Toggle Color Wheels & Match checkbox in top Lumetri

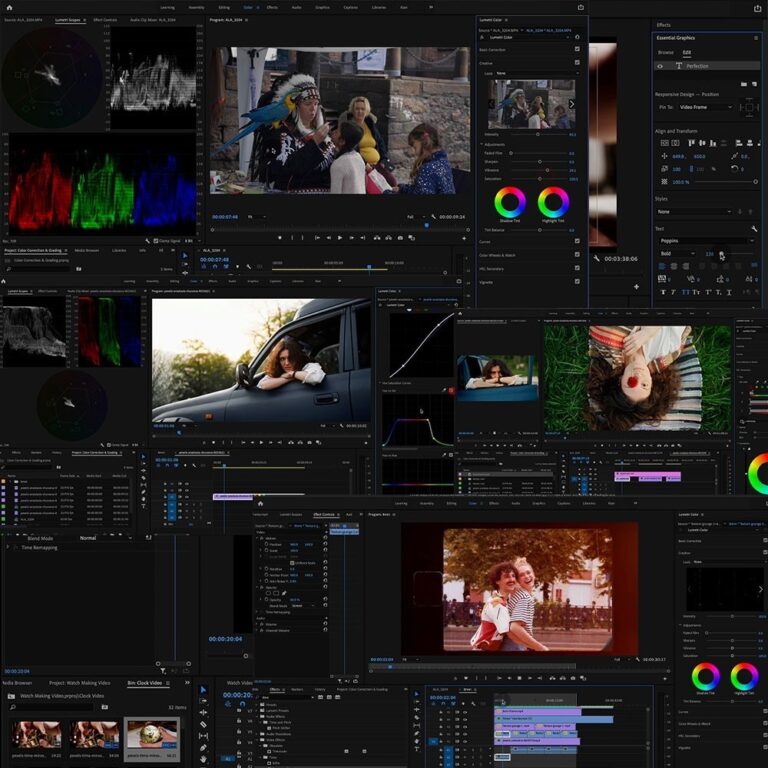(x=577, y=255)
